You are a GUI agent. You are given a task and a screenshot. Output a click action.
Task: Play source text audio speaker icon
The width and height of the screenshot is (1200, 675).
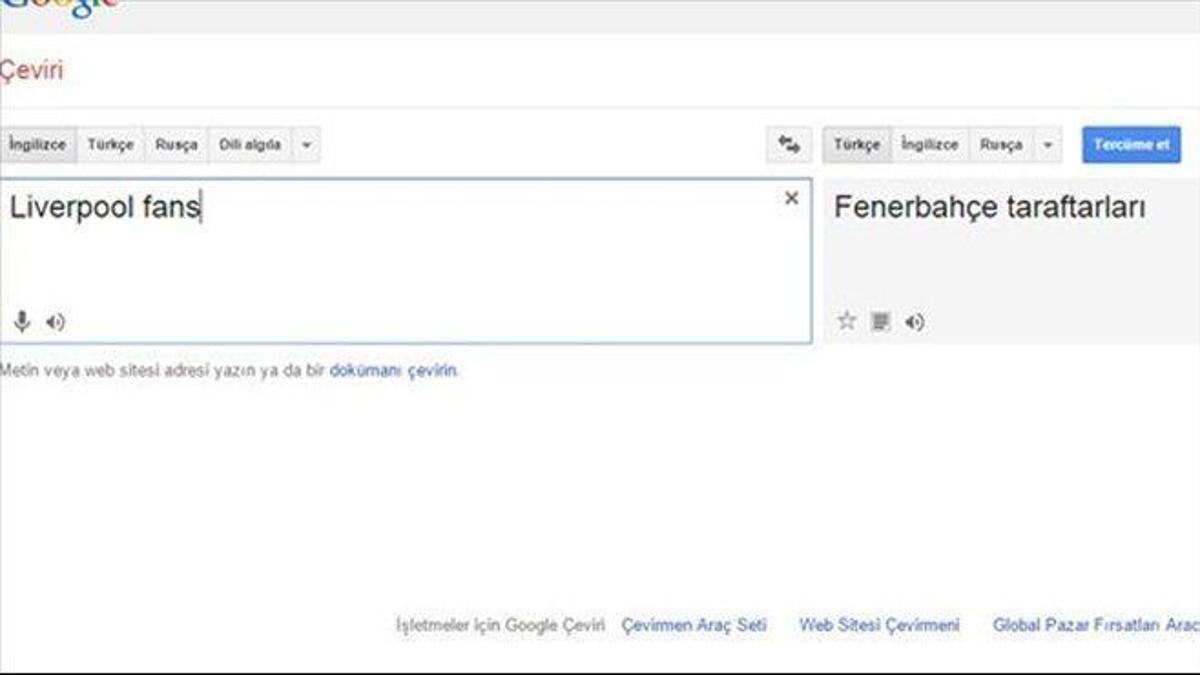[56, 322]
